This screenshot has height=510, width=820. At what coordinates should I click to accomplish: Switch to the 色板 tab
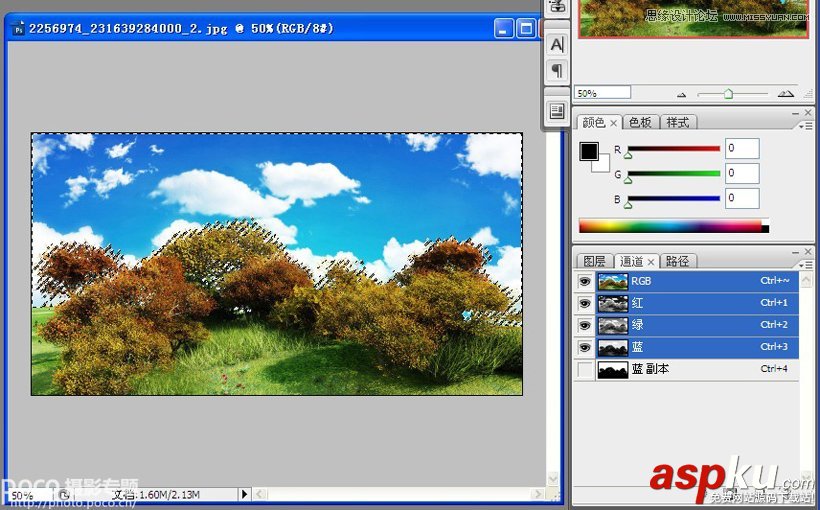click(640, 122)
